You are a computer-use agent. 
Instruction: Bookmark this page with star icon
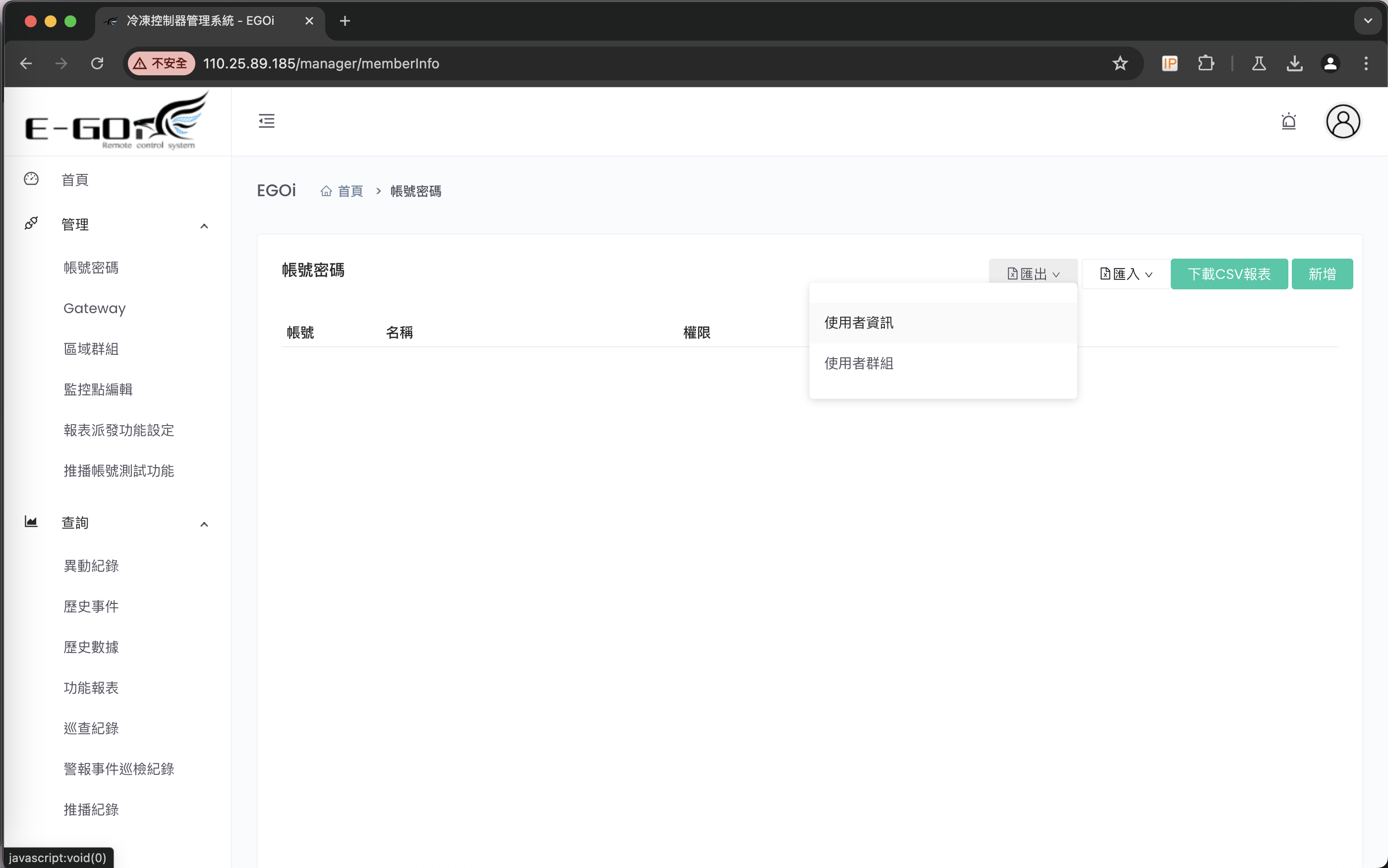click(1120, 63)
